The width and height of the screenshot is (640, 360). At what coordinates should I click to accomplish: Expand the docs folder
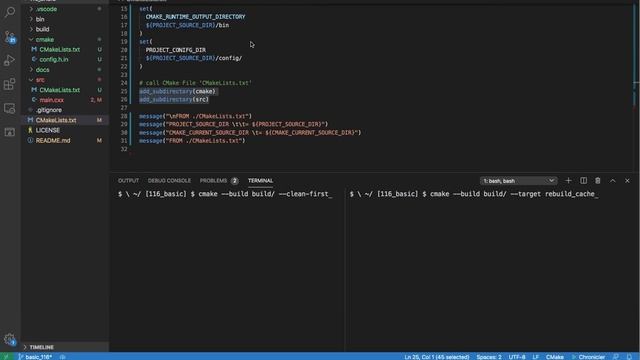point(42,70)
